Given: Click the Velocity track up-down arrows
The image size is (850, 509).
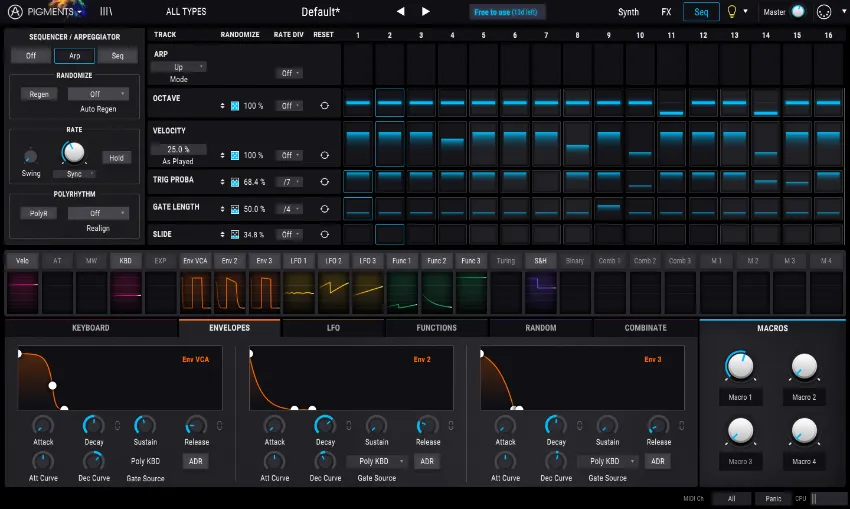Looking at the screenshot, I should tap(222, 156).
